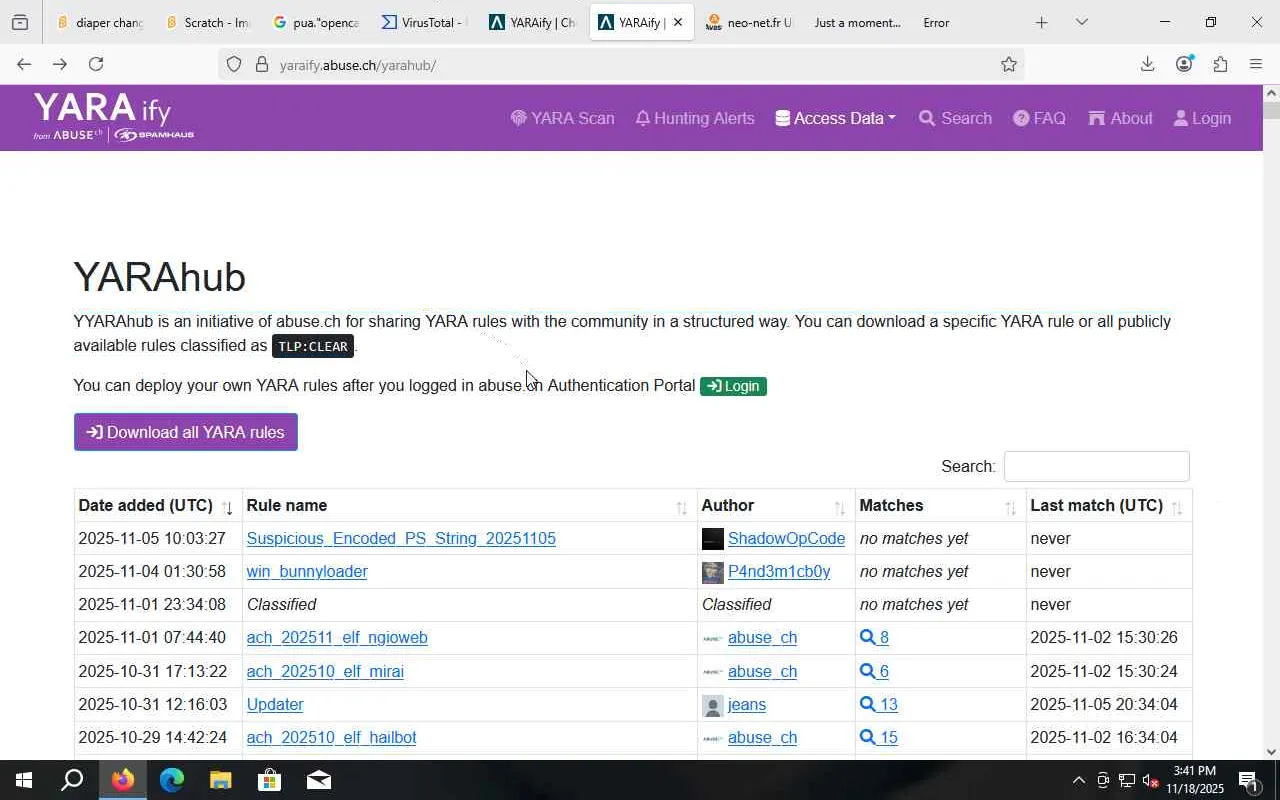1280x800 pixels.
Task: Open ShadowOpCode author link
Action: [786, 539]
